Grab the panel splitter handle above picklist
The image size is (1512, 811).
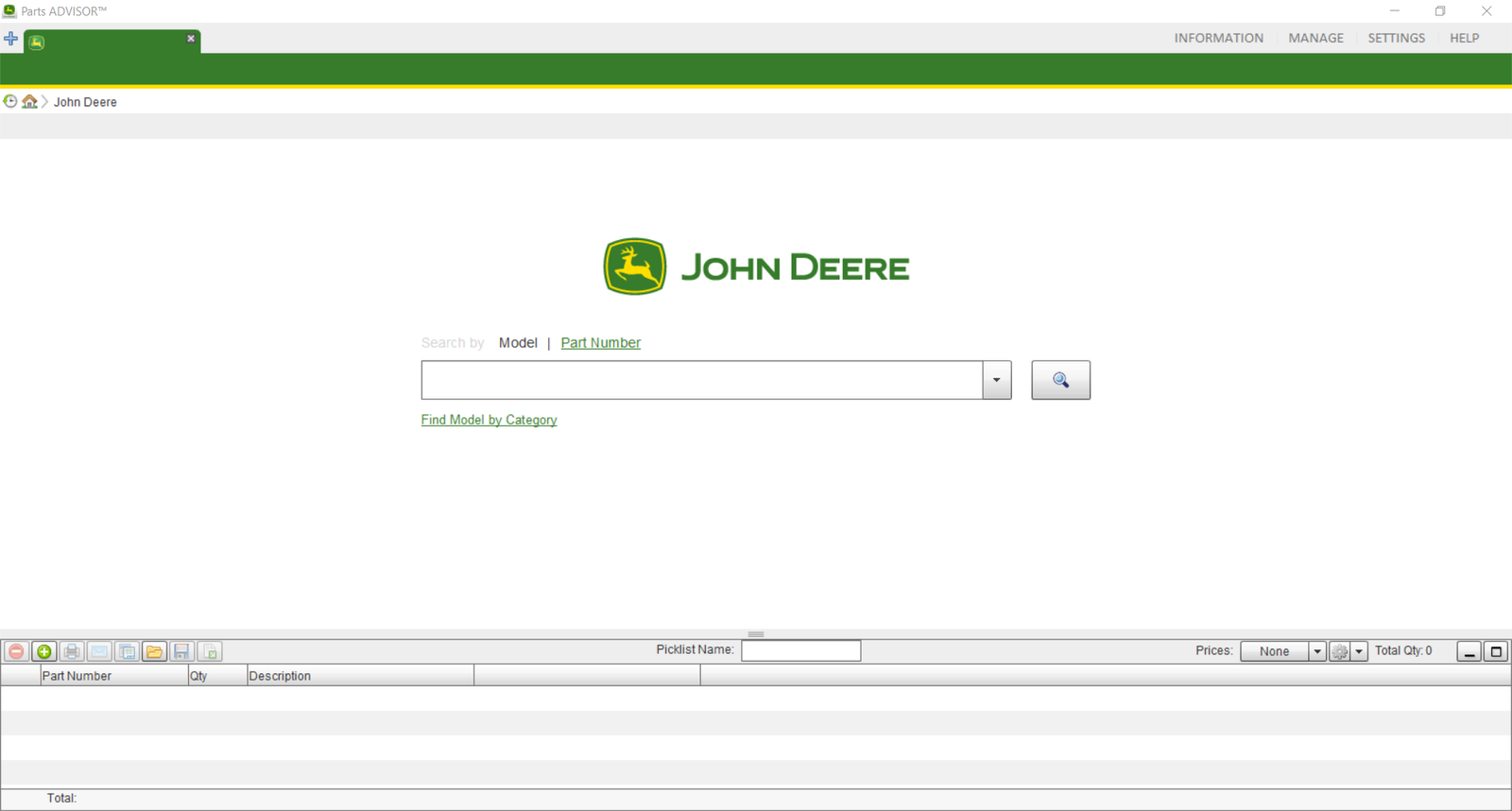[x=756, y=634]
